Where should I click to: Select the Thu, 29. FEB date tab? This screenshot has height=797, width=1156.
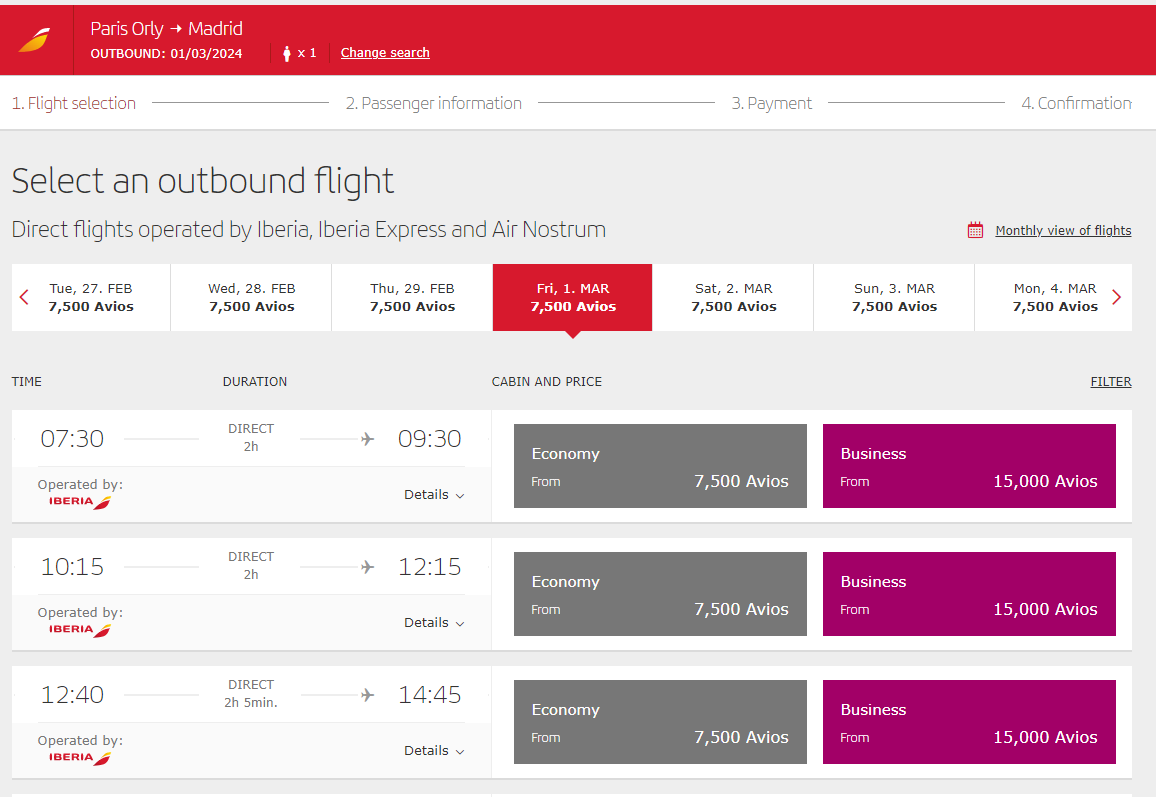412,297
